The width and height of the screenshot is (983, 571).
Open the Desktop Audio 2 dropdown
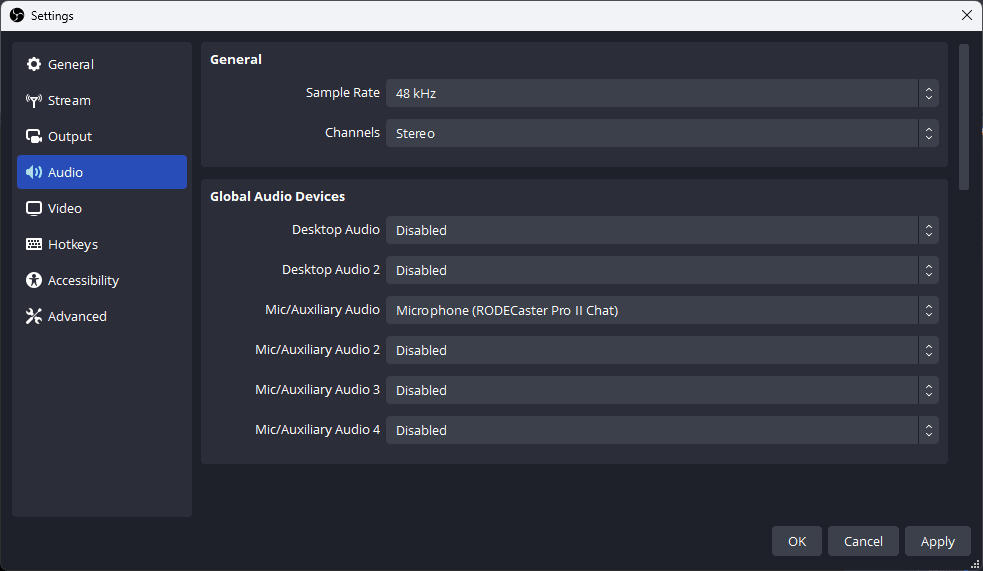[x=661, y=270]
